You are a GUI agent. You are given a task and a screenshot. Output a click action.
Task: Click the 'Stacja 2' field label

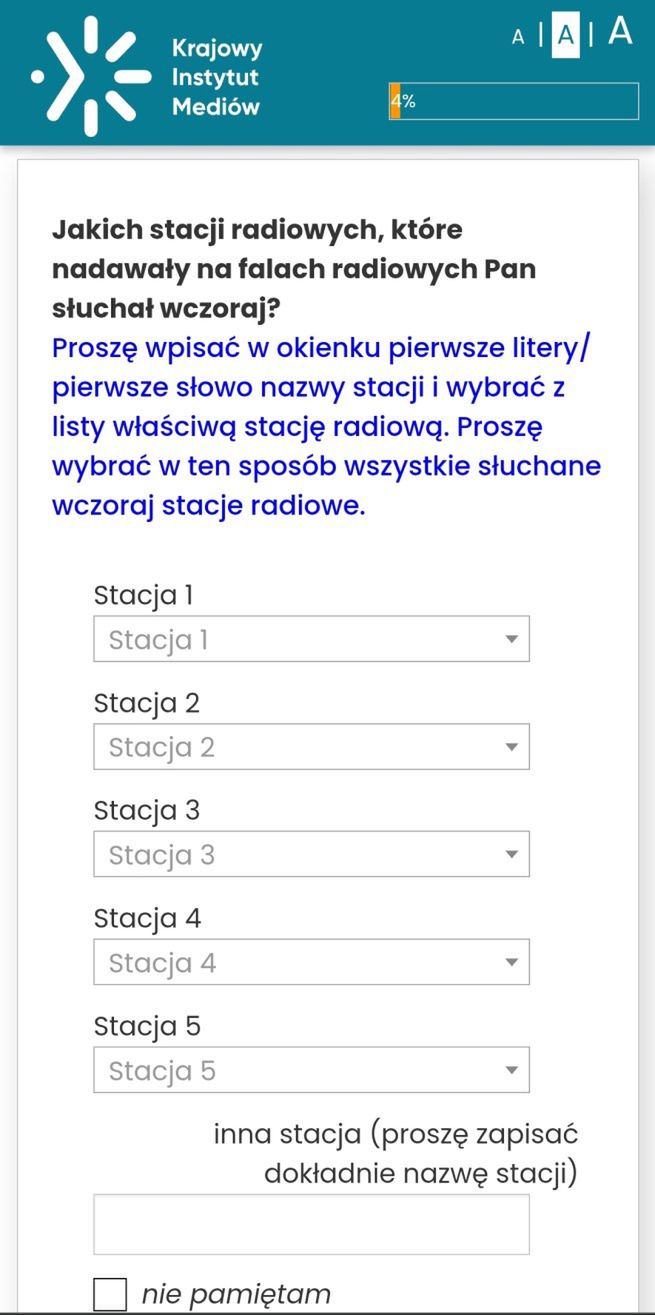pyautogui.click(x=146, y=703)
